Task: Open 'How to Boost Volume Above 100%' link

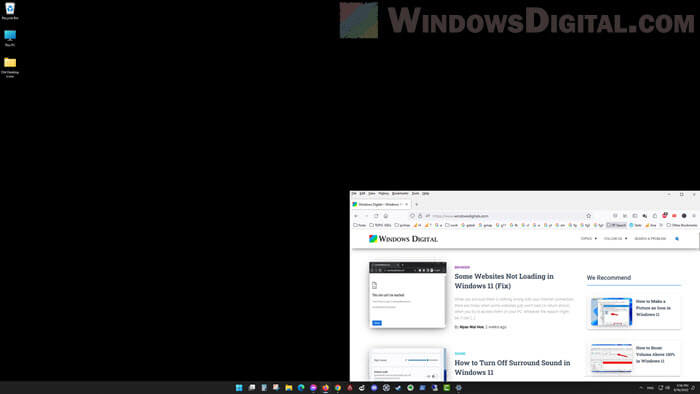Action: 655,354
